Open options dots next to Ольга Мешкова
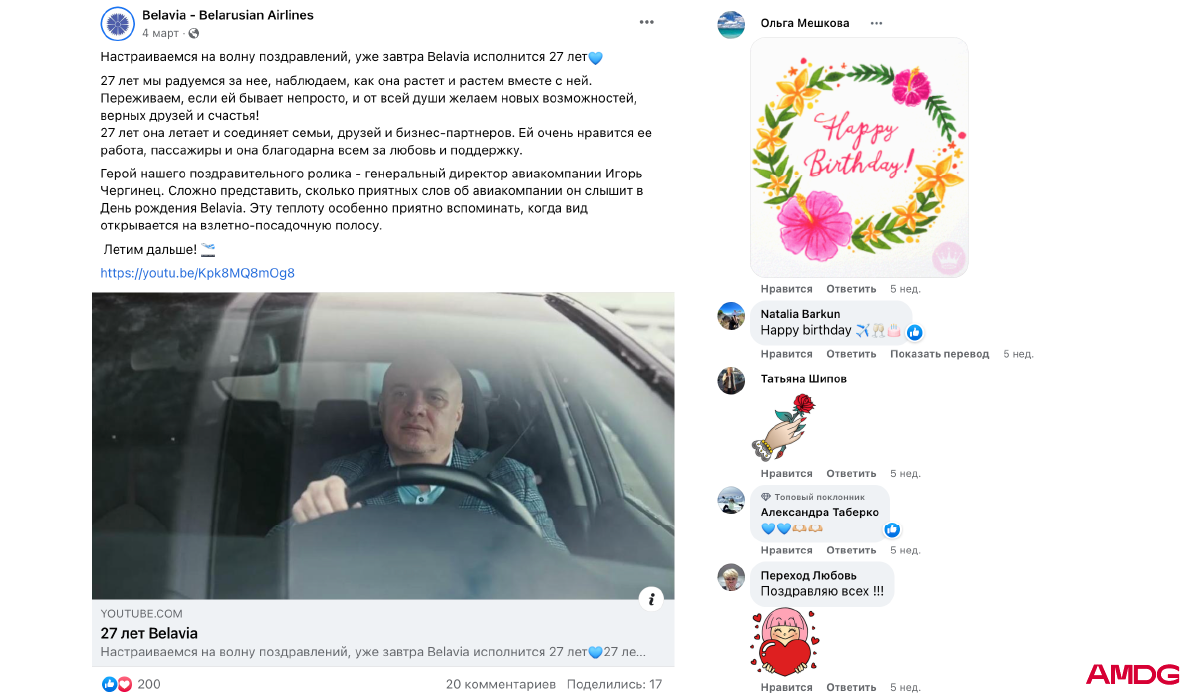 click(877, 23)
